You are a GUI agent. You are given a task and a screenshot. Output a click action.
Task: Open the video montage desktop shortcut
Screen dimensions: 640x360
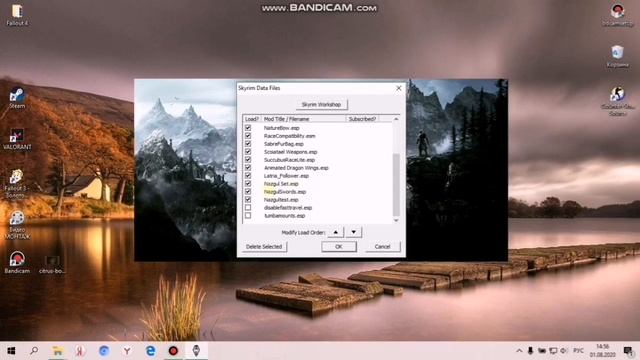[x=17, y=224]
